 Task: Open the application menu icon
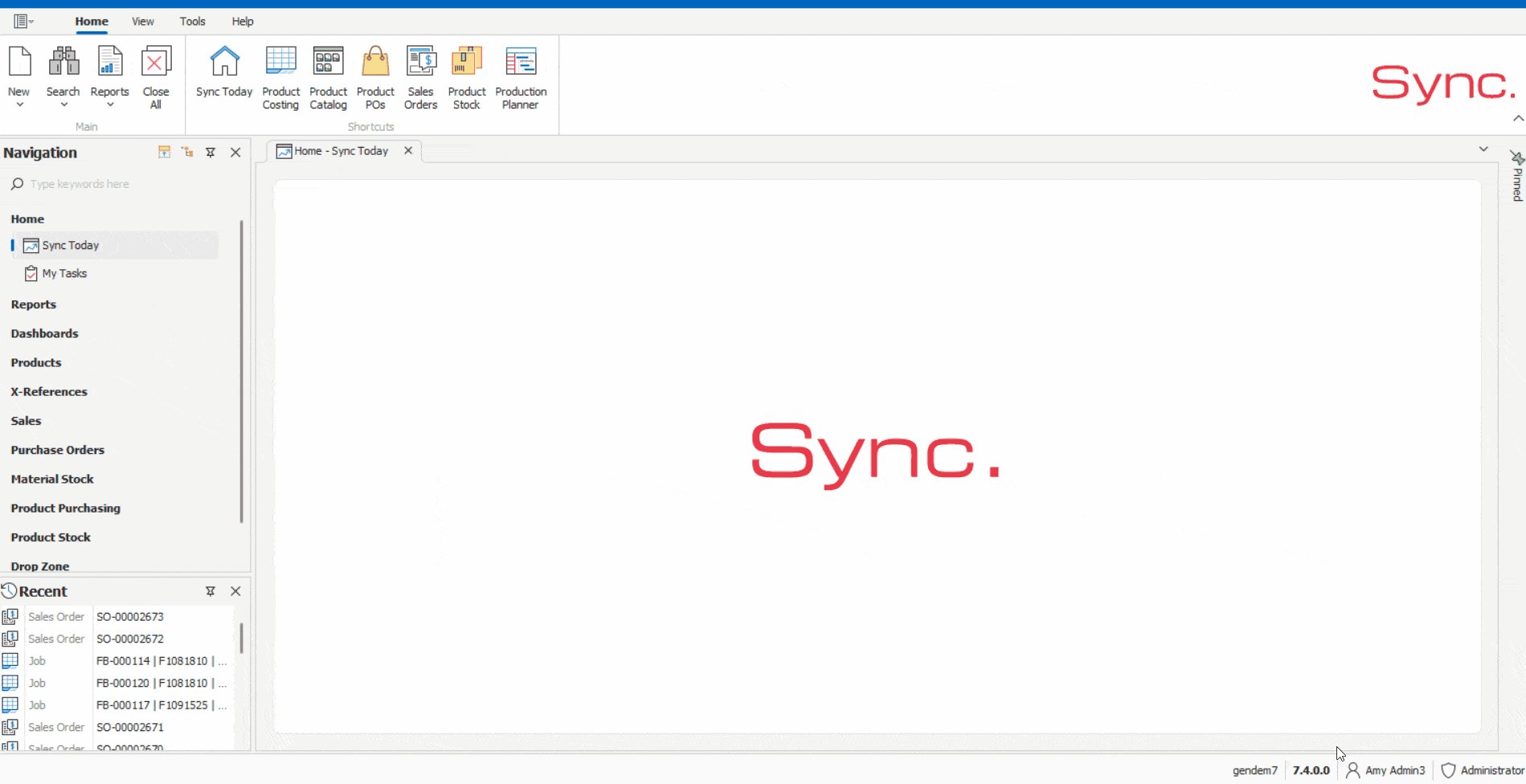[23, 22]
